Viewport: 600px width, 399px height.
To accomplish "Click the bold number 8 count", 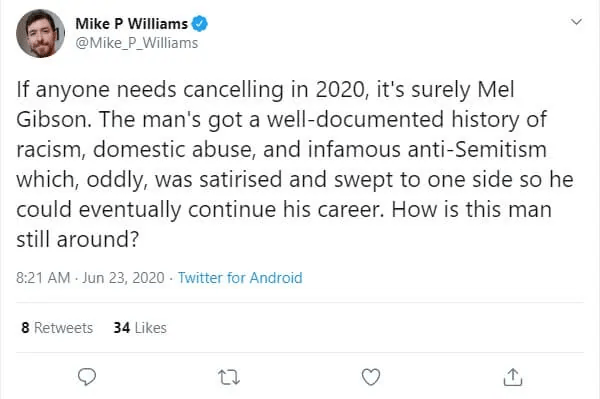I will point(25,328).
